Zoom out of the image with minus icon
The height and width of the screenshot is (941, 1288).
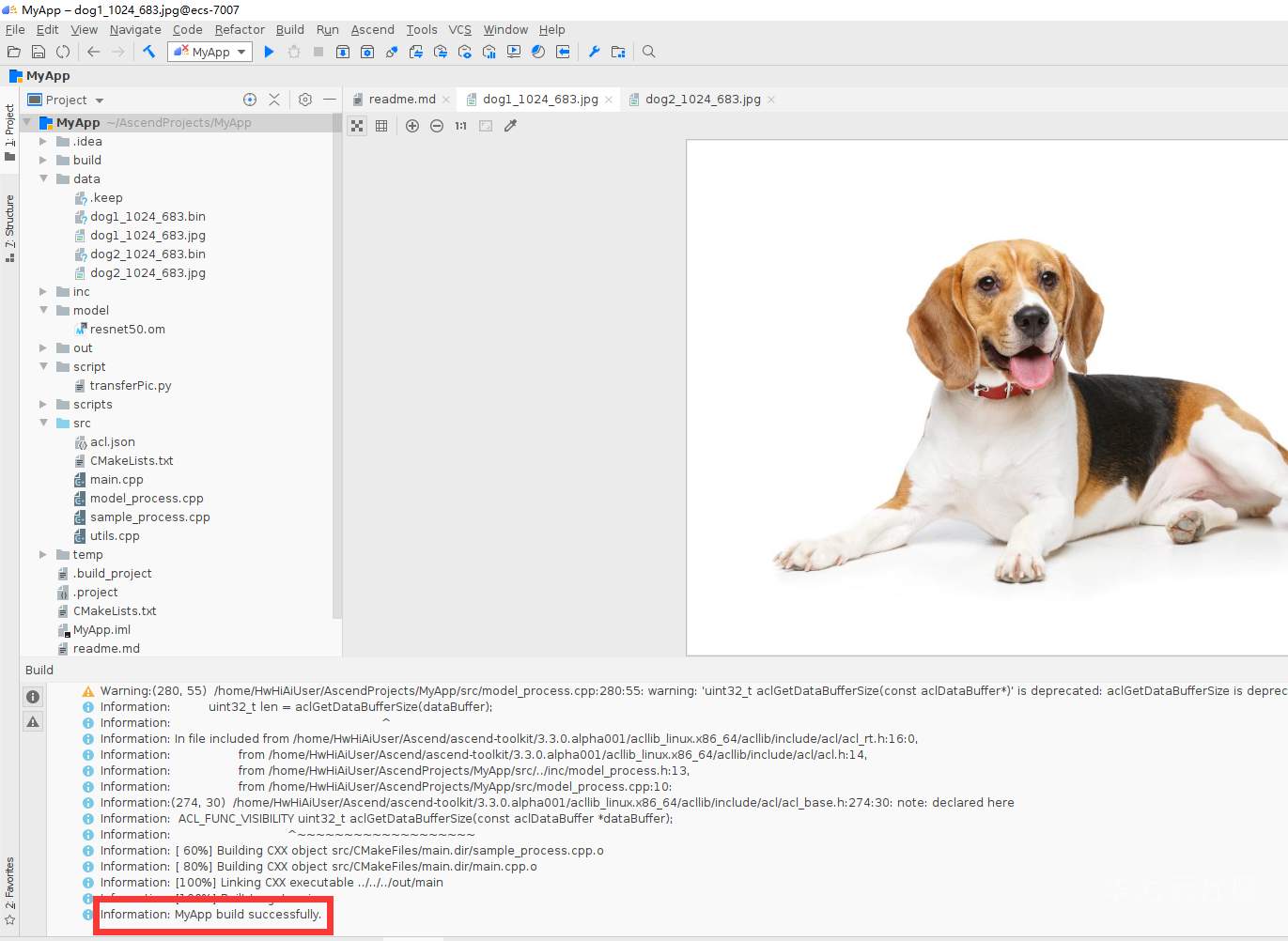[437, 126]
